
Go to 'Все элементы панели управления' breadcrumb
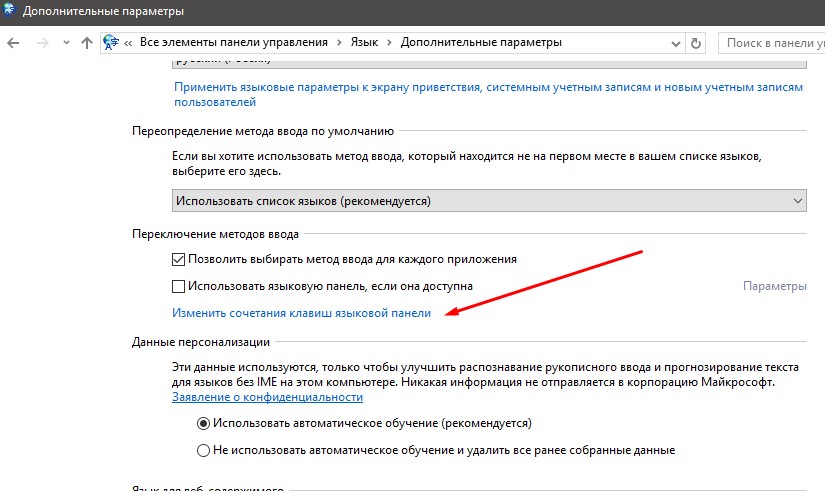pyautogui.click(x=231, y=43)
